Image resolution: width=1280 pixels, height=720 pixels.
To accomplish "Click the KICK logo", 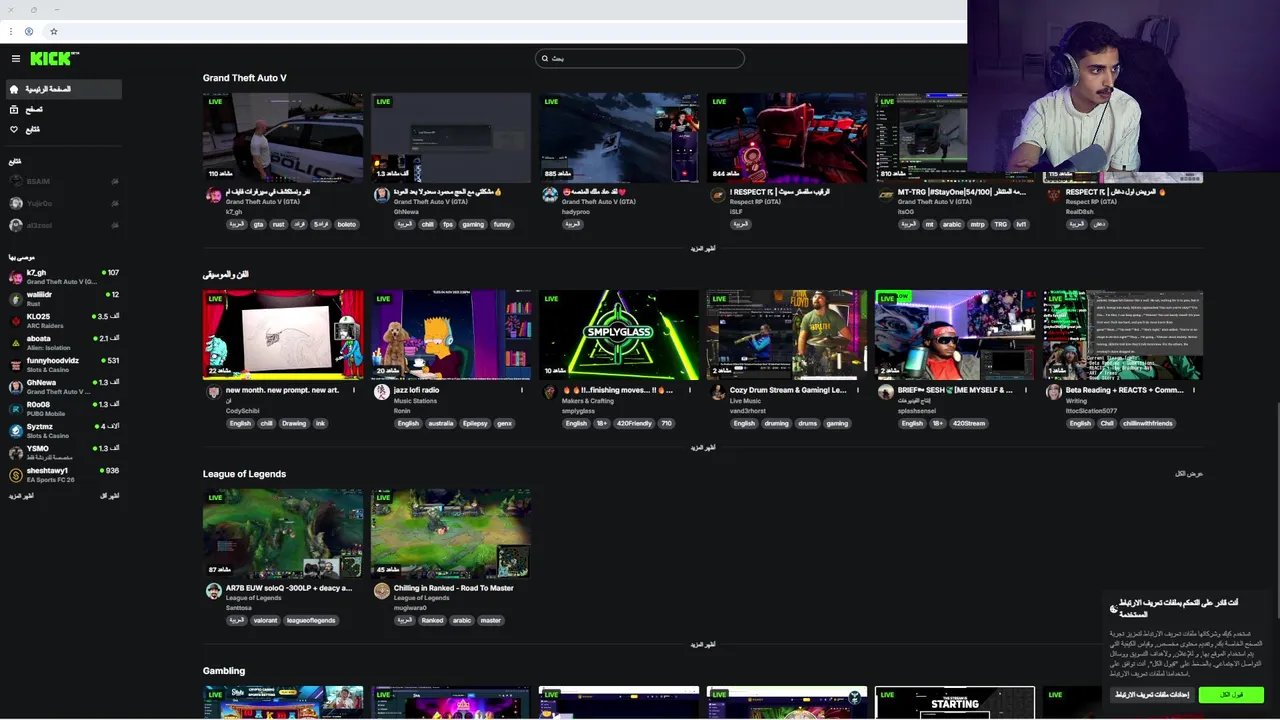I will click(54, 58).
